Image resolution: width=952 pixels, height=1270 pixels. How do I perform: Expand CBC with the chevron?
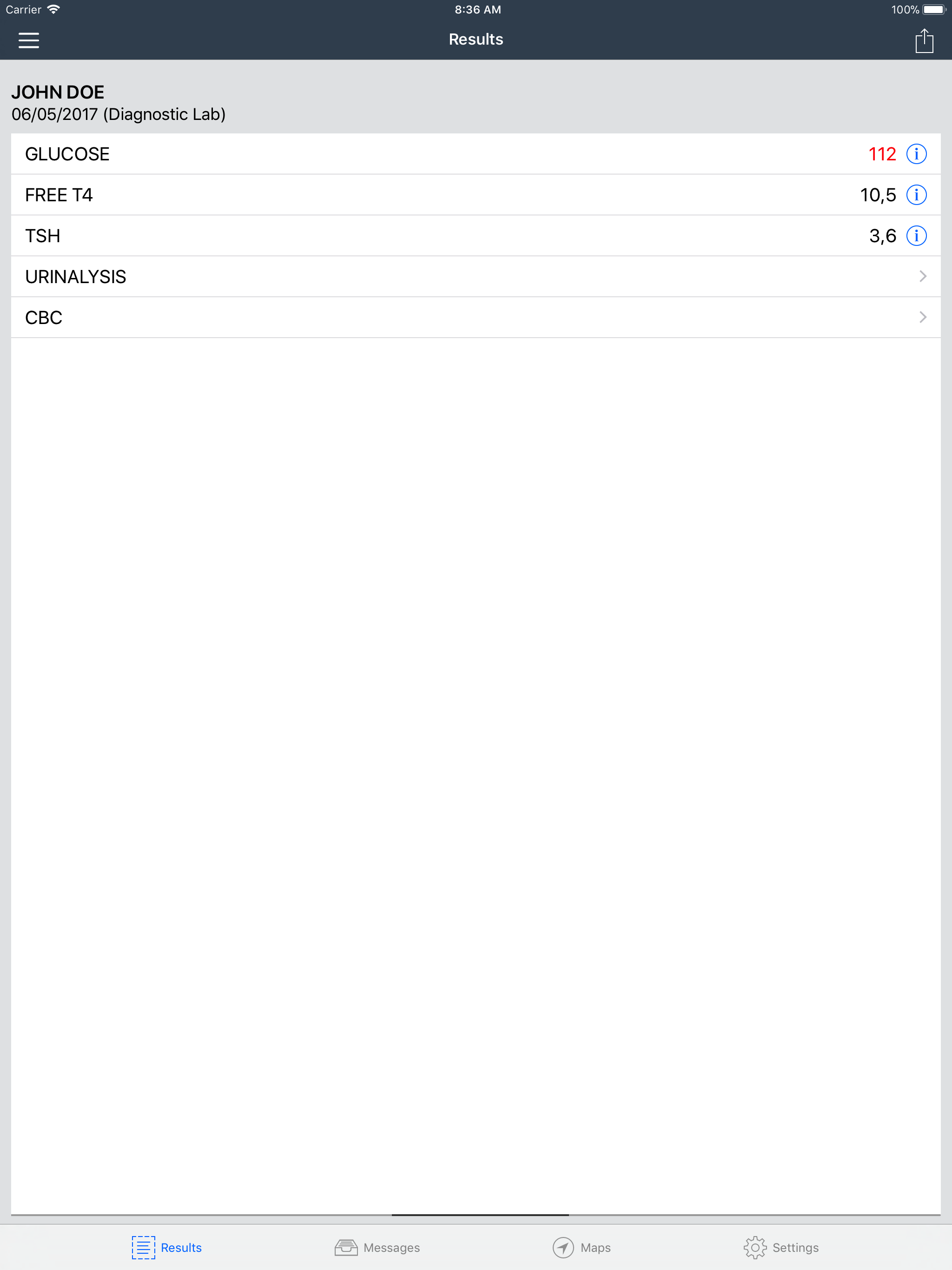tap(923, 317)
